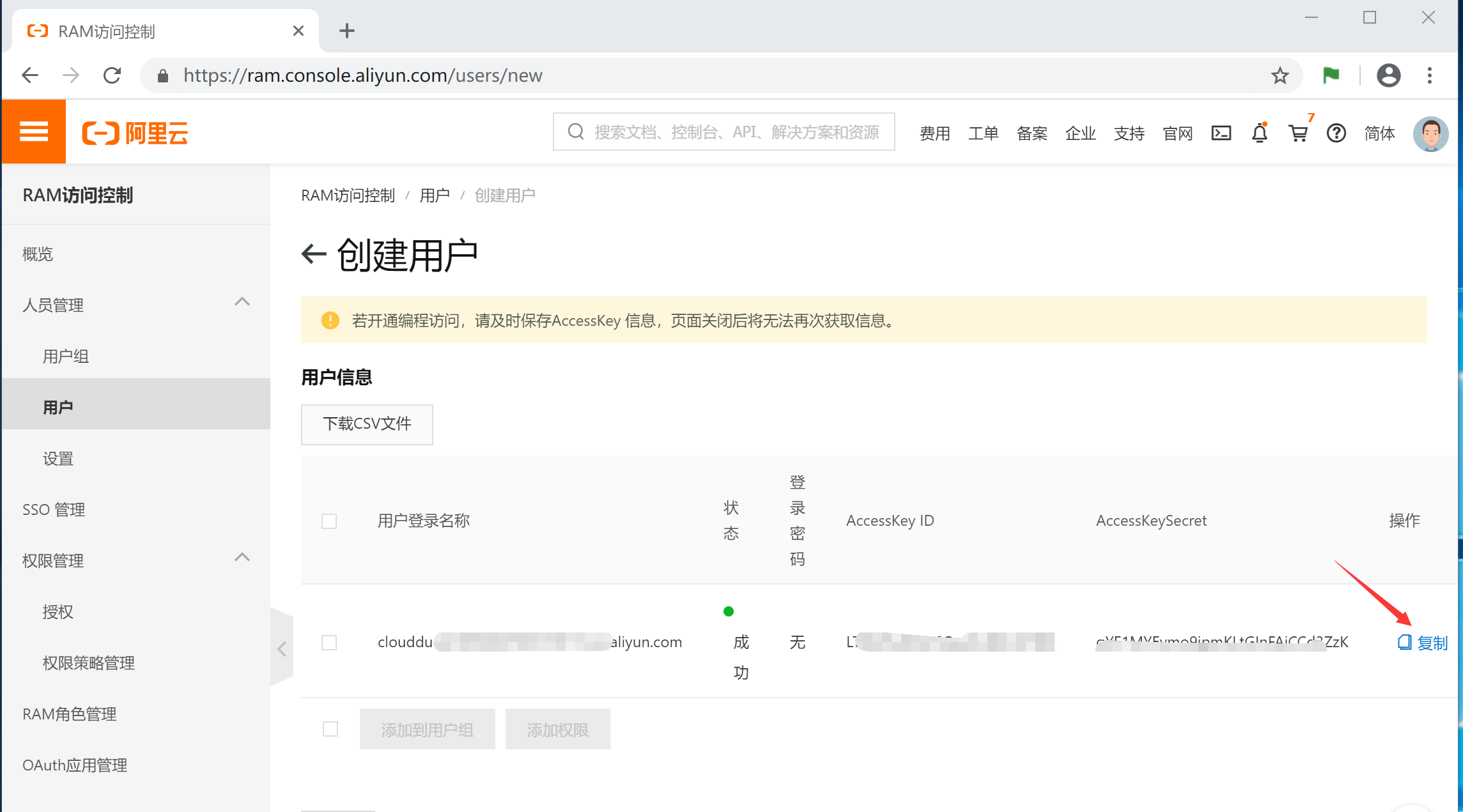Click 下载CSV文件 button

coord(367,424)
